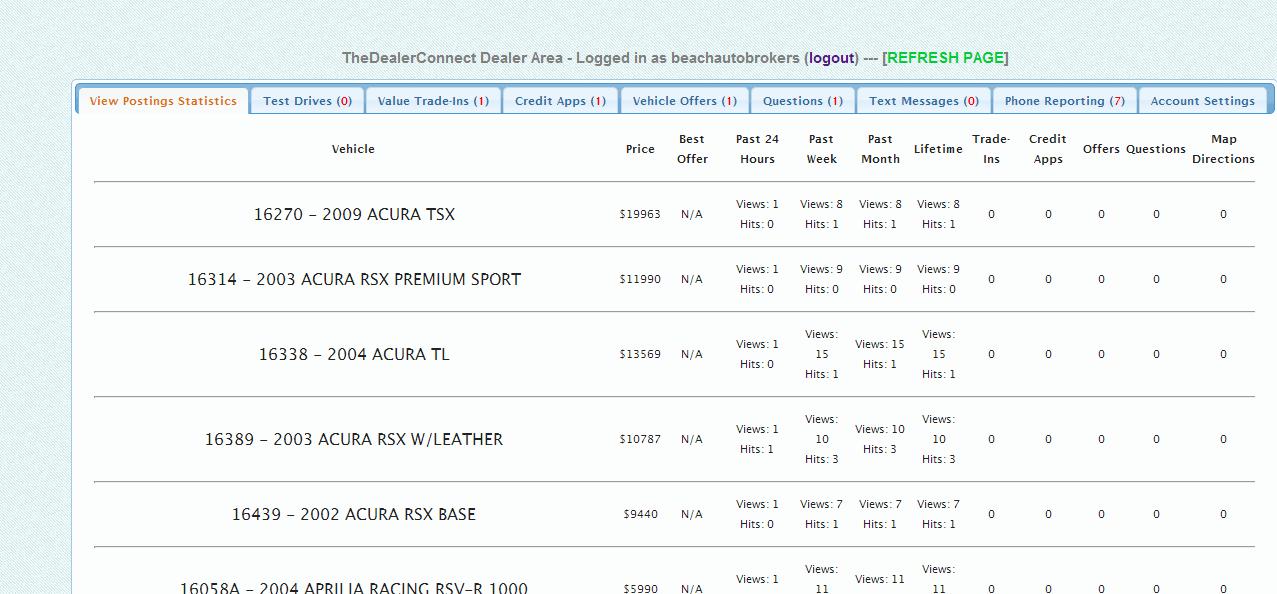Click the Best Offer column header

point(692,149)
